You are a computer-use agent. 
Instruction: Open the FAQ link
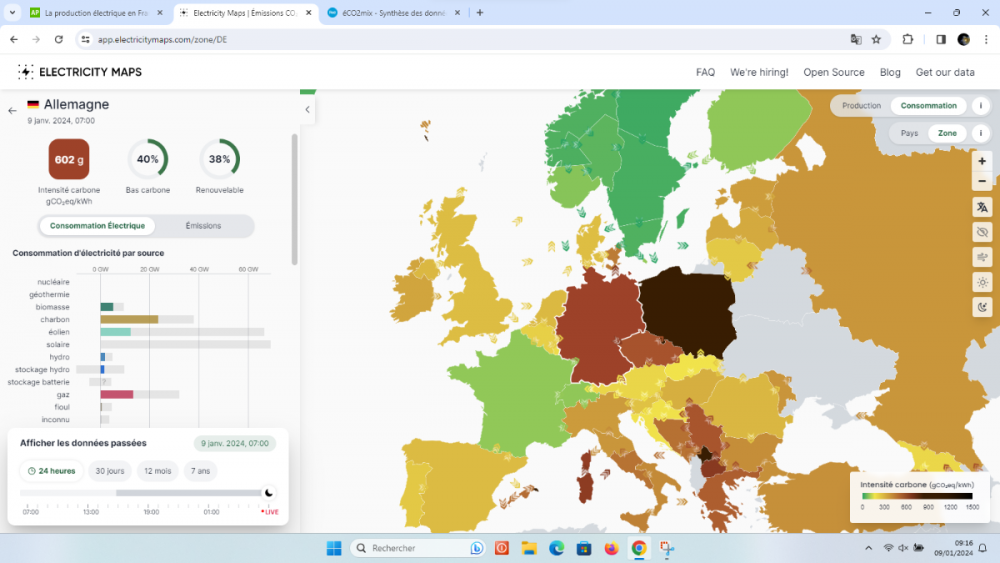coord(705,72)
